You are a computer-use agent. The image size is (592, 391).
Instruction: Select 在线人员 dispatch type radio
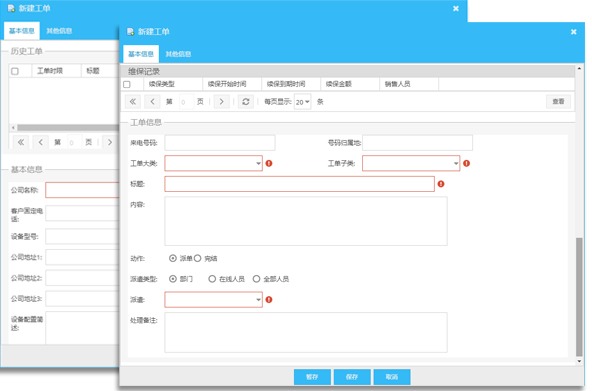click(212, 279)
